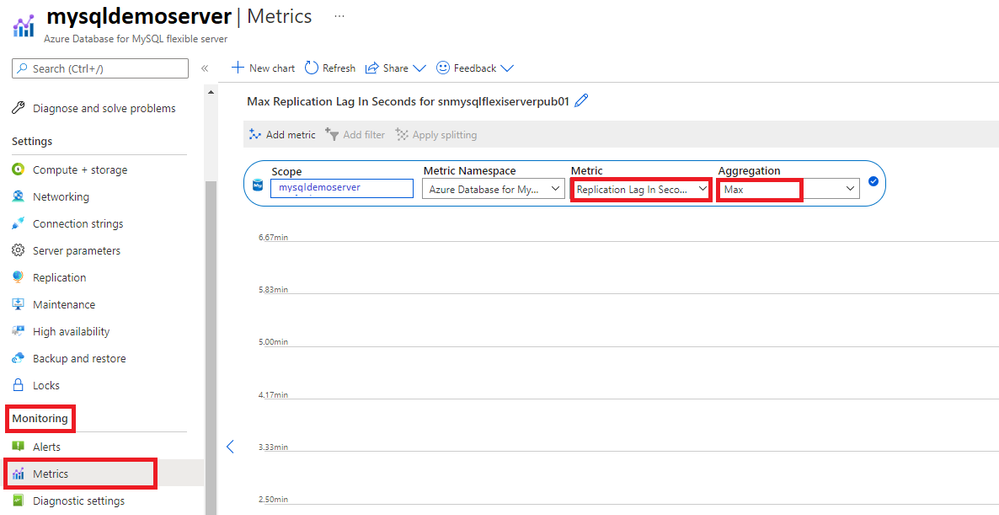Click the Metrics chart icon beside mysqldemoserver title

point(23,26)
